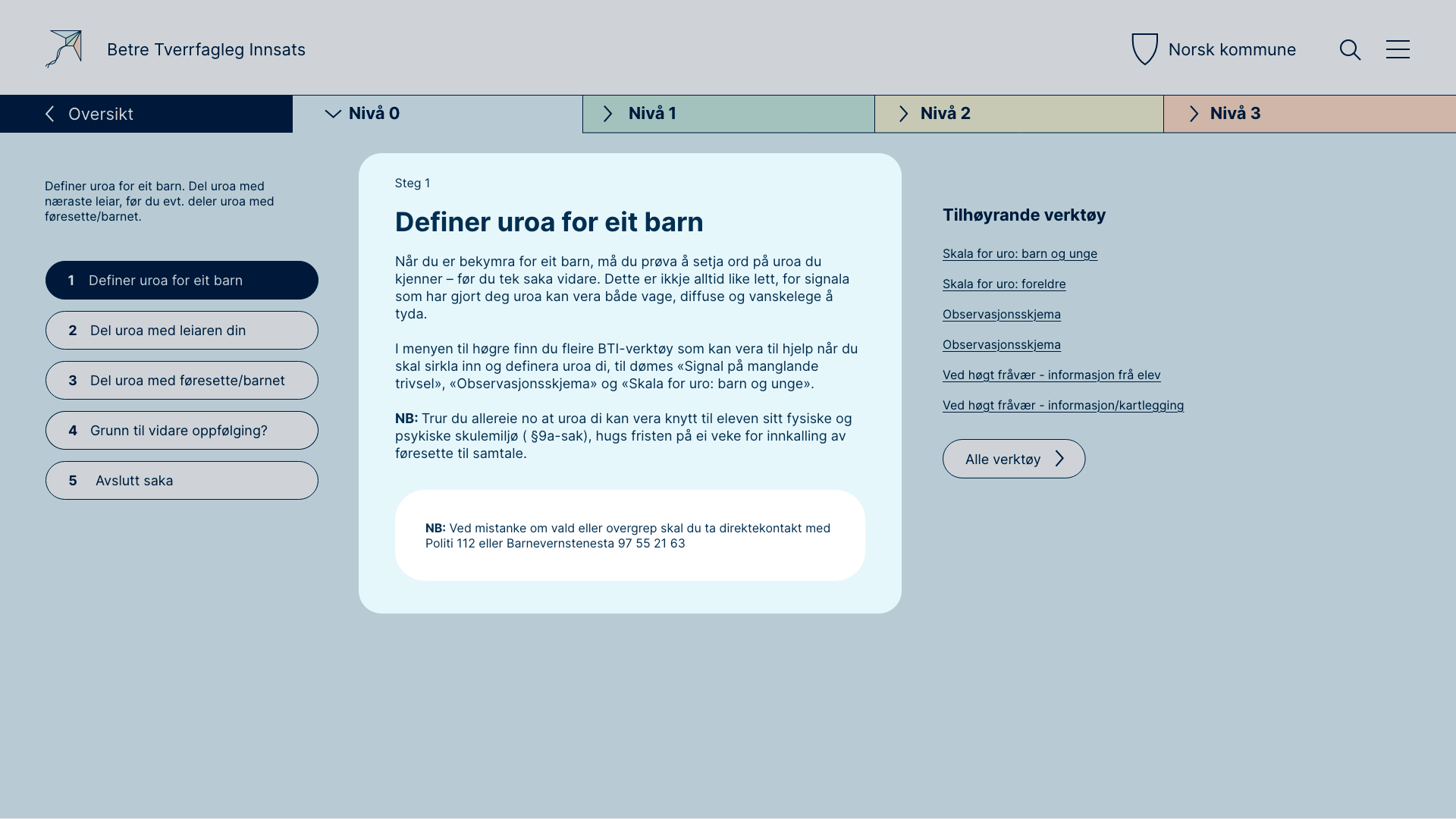Image resolution: width=1456 pixels, height=819 pixels.
Task: Expand the Nivå 1 chevron
Action: [607, 114]
